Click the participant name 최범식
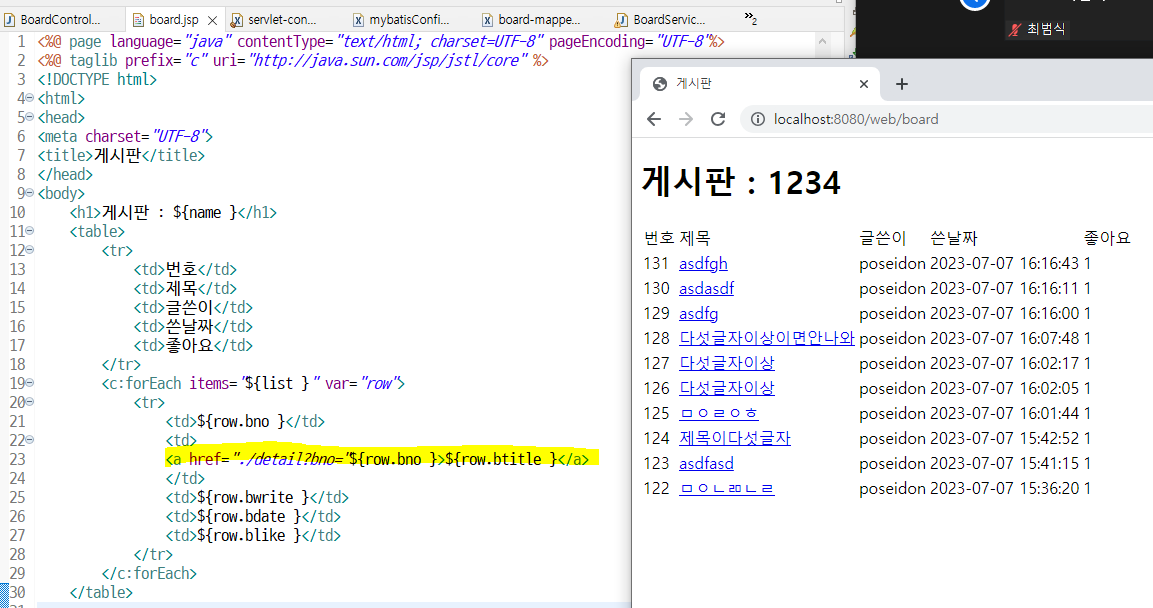 1046,29
